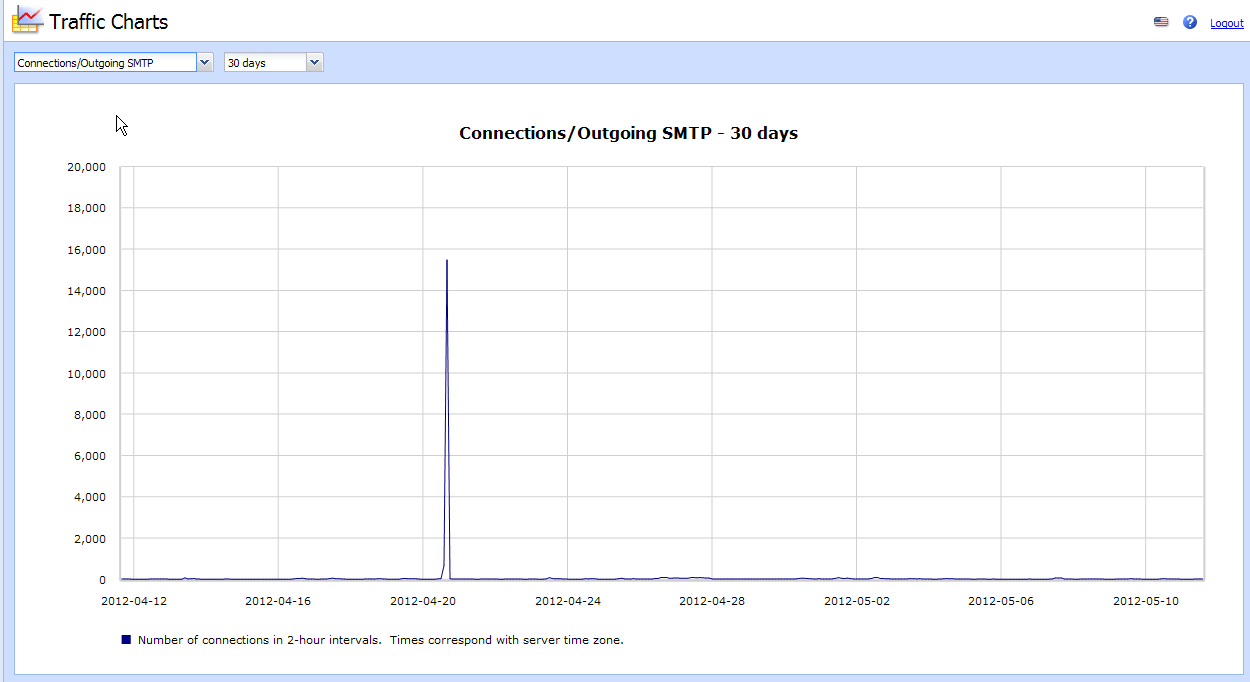This screenshot has width=1250, height=682.
Task: Click the Logout link
Action: pos(1227,23)
